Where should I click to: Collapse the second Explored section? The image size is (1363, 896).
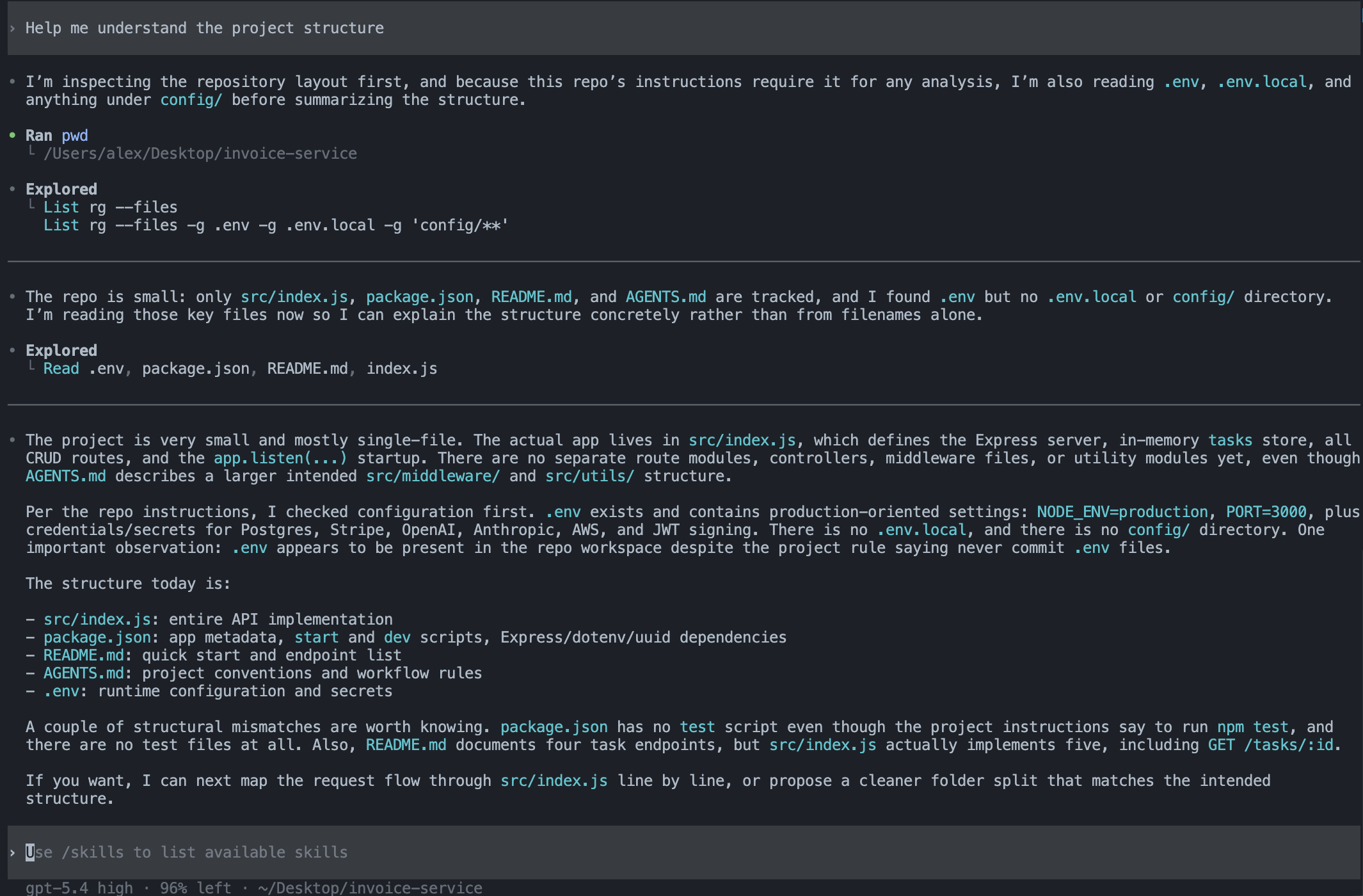[x=61, y=350]
